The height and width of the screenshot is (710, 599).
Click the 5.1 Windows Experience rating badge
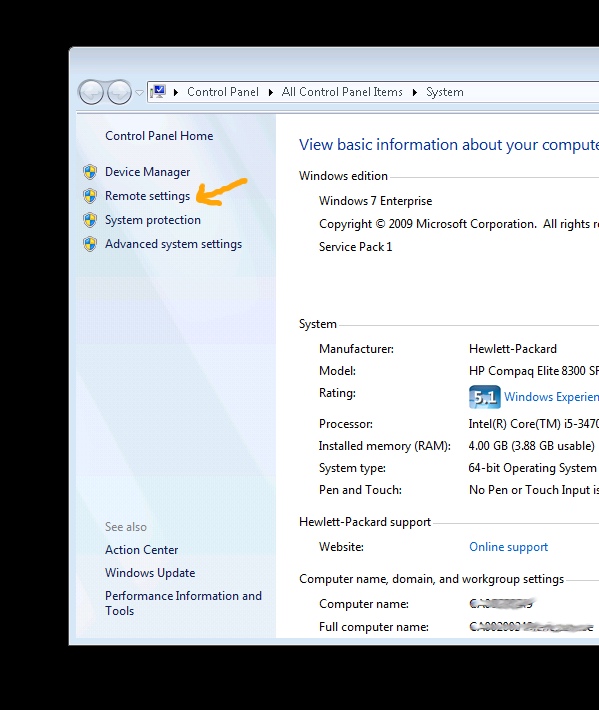click(484, 397)
